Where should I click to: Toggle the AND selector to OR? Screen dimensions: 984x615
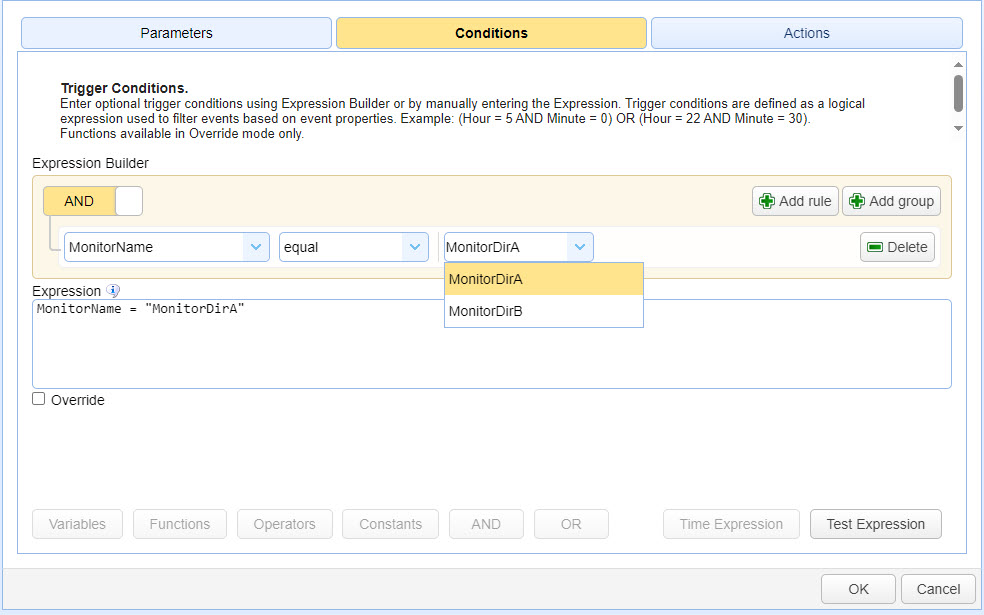pos(129,201)
